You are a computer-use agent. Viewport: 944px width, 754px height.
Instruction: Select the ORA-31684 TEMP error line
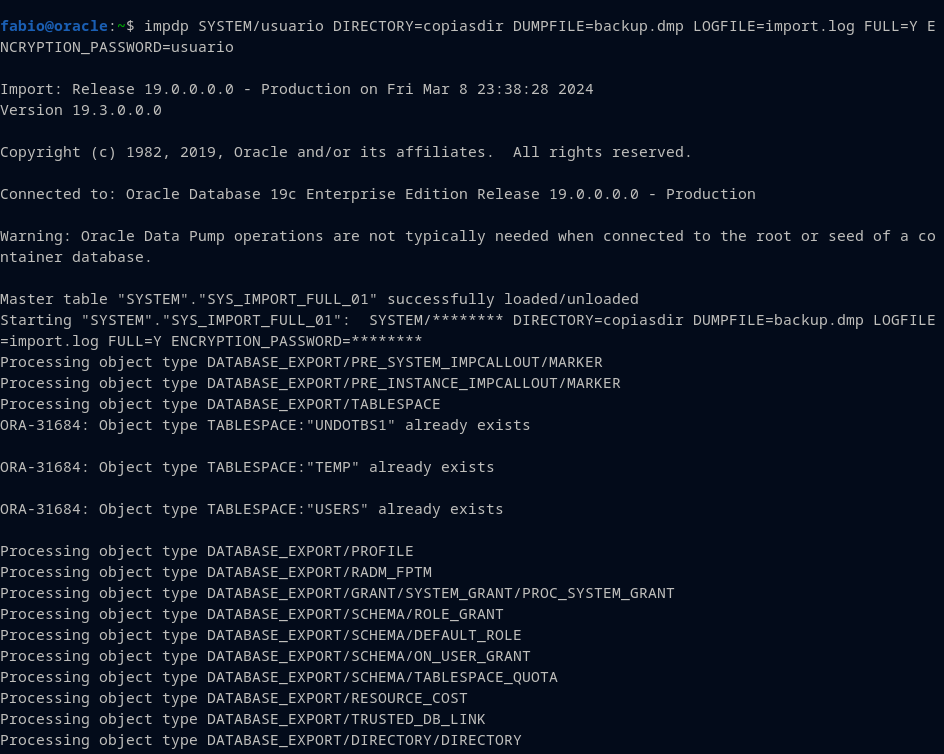coord(247,467)
